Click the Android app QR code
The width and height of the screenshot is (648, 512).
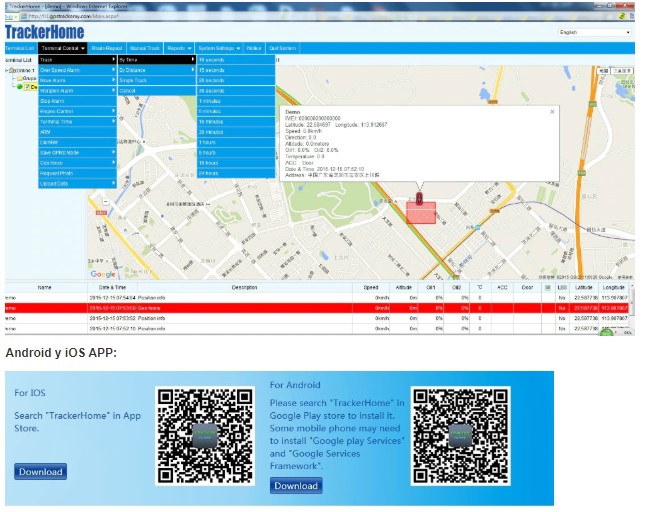[x=460, y=436]
